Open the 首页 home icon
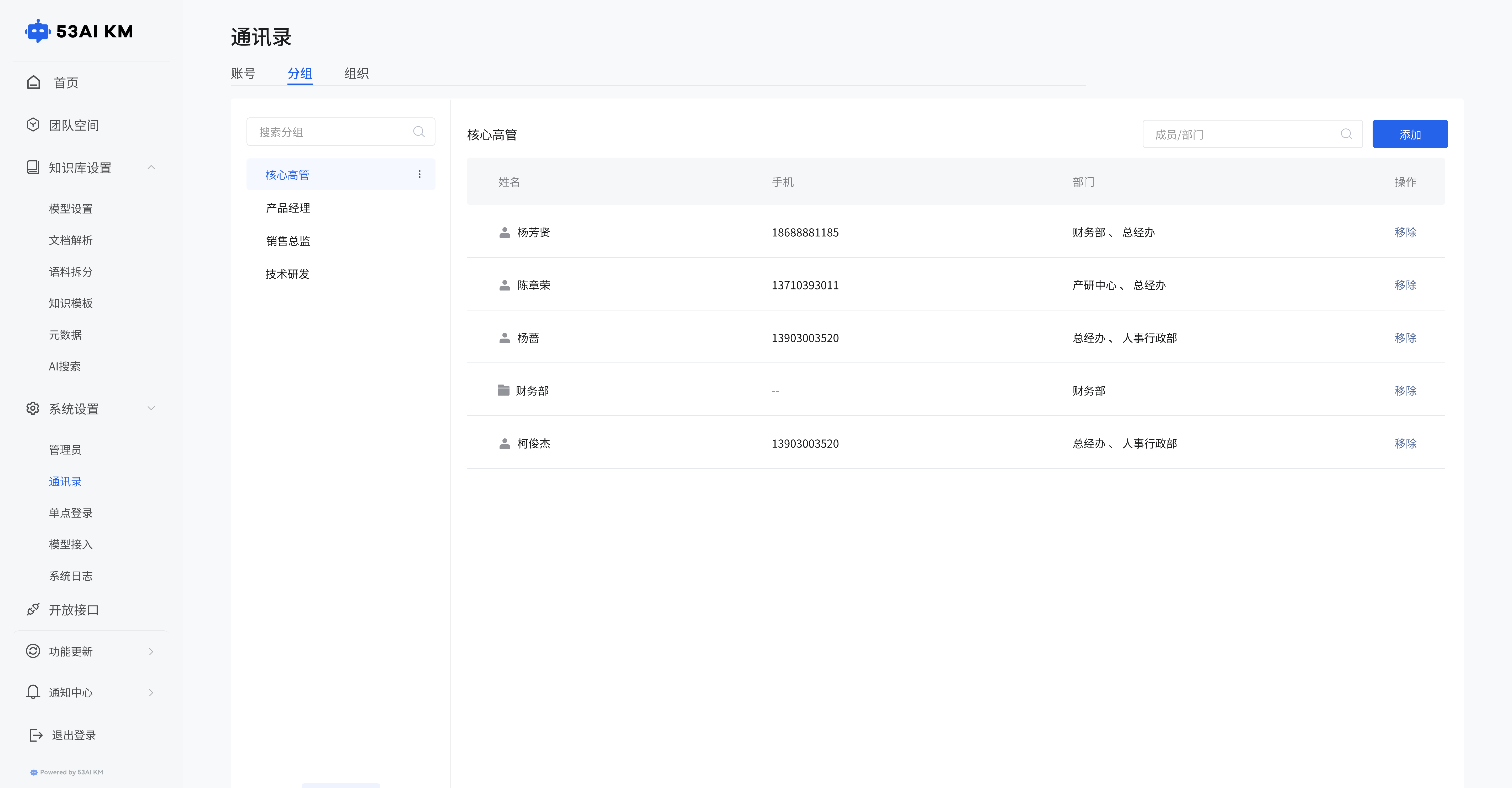1512x788 pixels. point(33,82)
